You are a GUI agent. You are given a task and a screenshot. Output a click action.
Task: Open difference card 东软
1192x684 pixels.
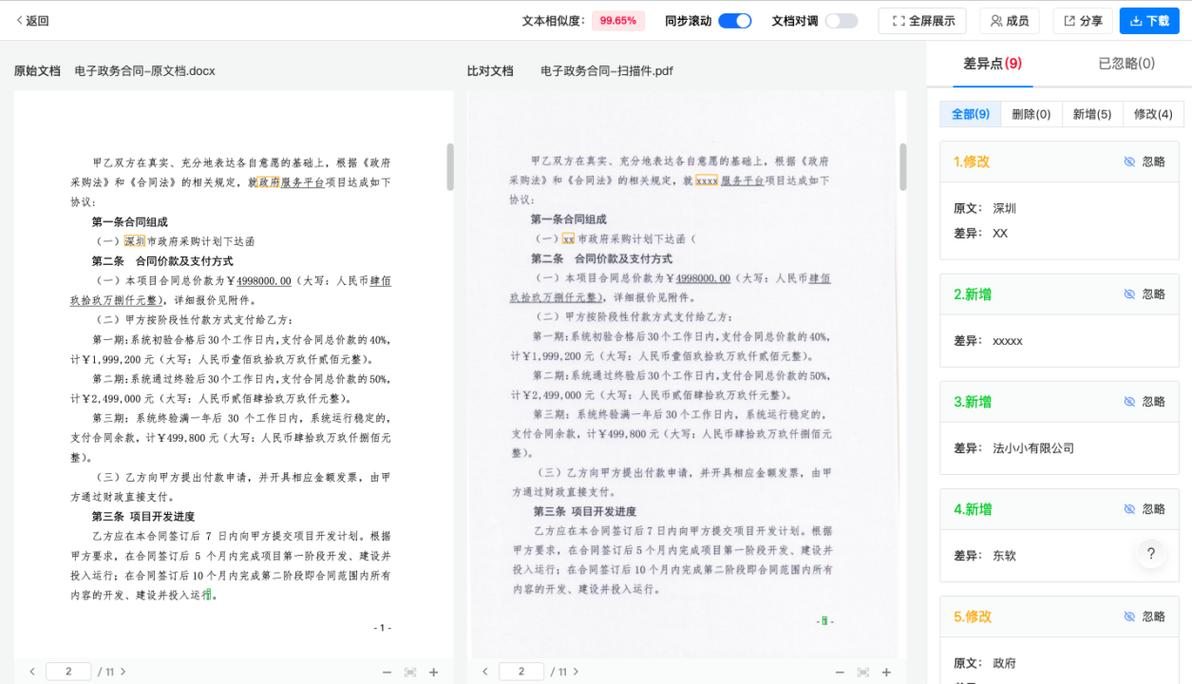(x=1059, y=536)
